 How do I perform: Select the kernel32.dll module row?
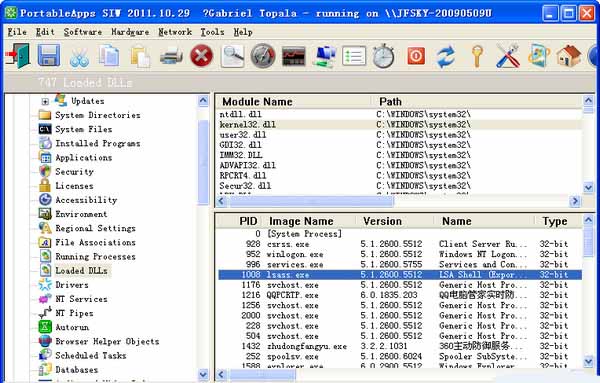399,125
